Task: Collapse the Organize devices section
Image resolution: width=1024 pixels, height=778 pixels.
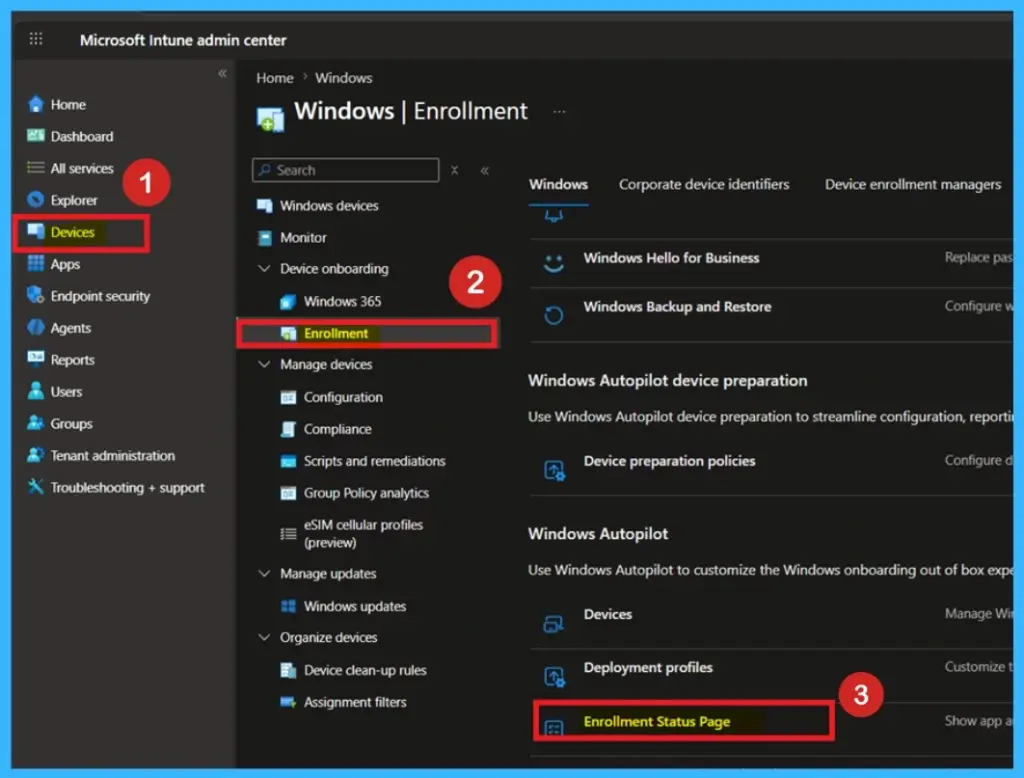Action: click(x=264, y=637)
